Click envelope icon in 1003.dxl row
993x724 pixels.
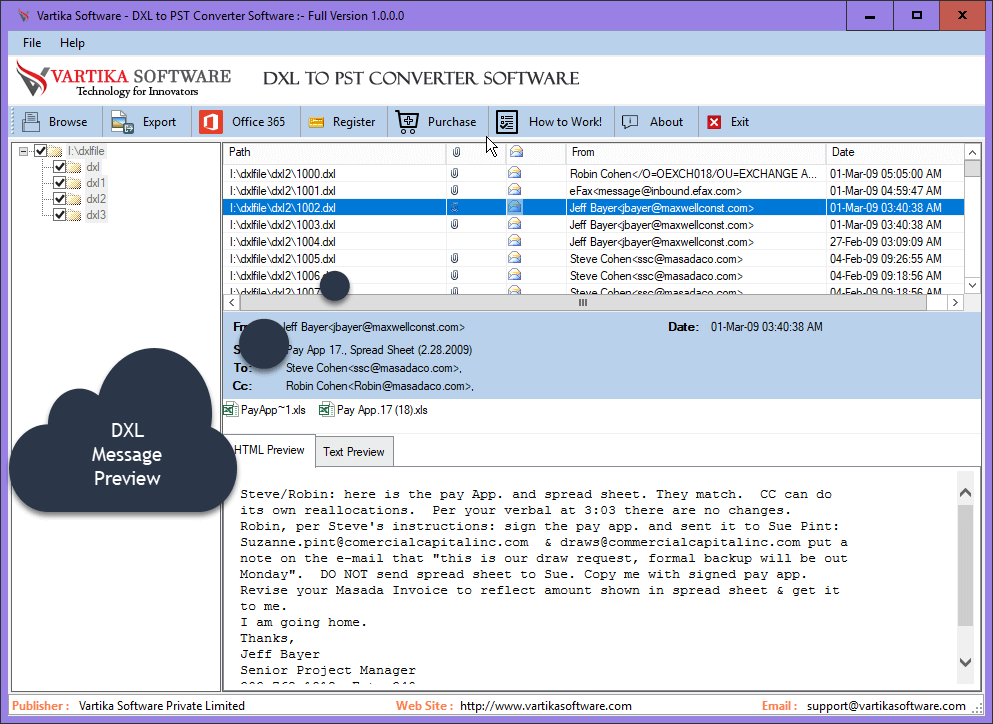(514, 224)
